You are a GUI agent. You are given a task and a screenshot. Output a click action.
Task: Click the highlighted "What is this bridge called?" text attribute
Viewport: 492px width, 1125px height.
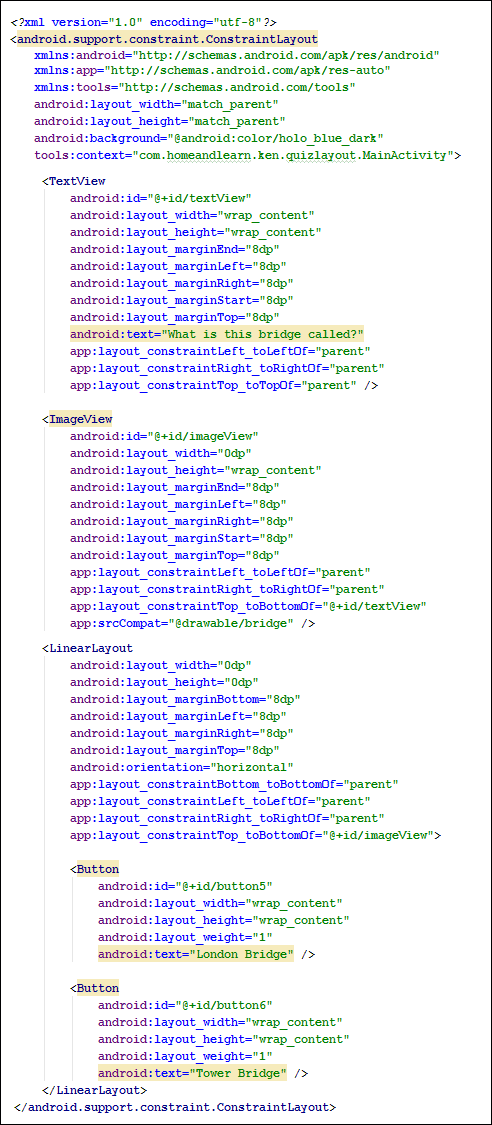(217, 334)
